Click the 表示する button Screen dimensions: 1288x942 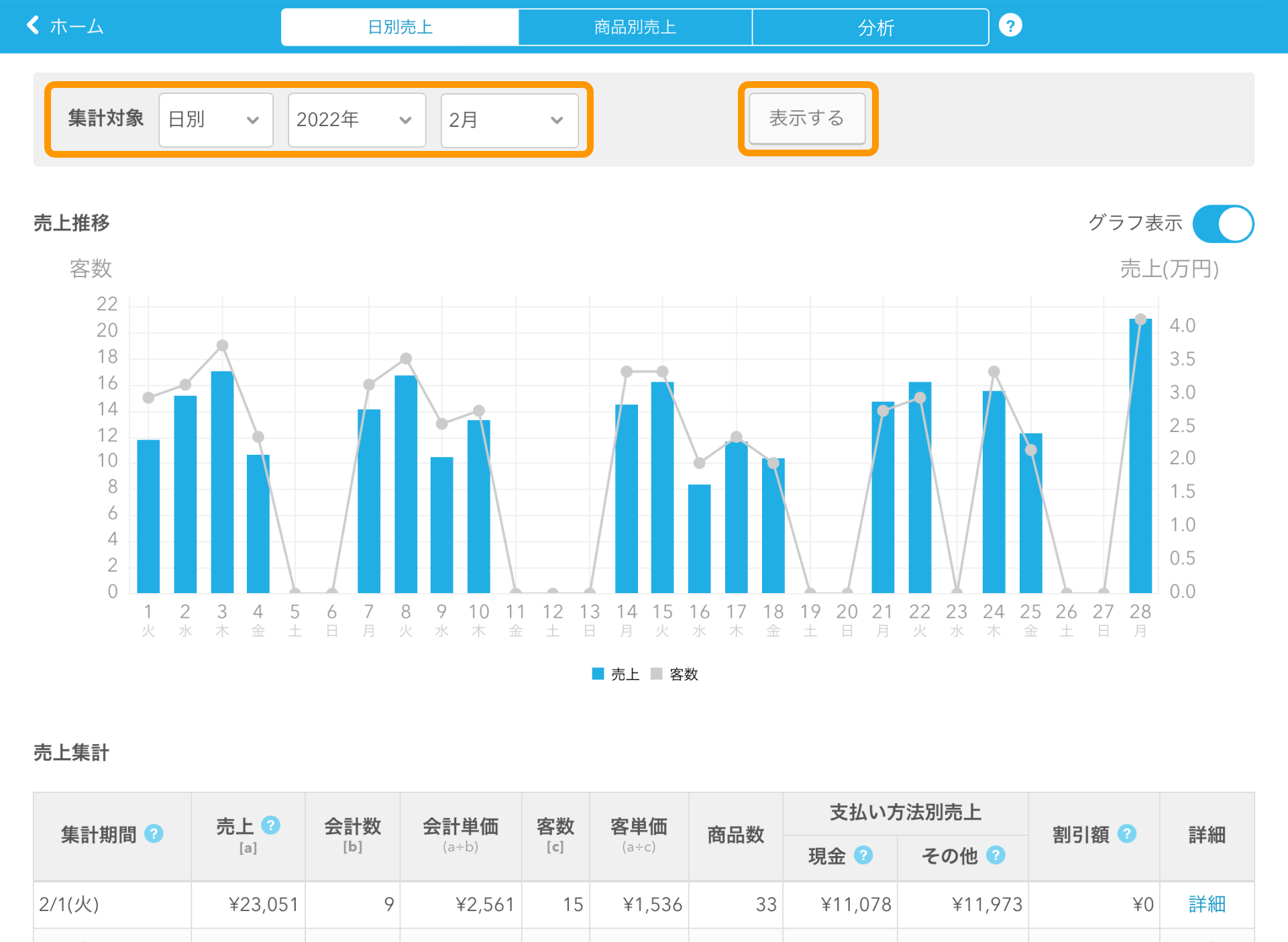click(x=807, y=119)
